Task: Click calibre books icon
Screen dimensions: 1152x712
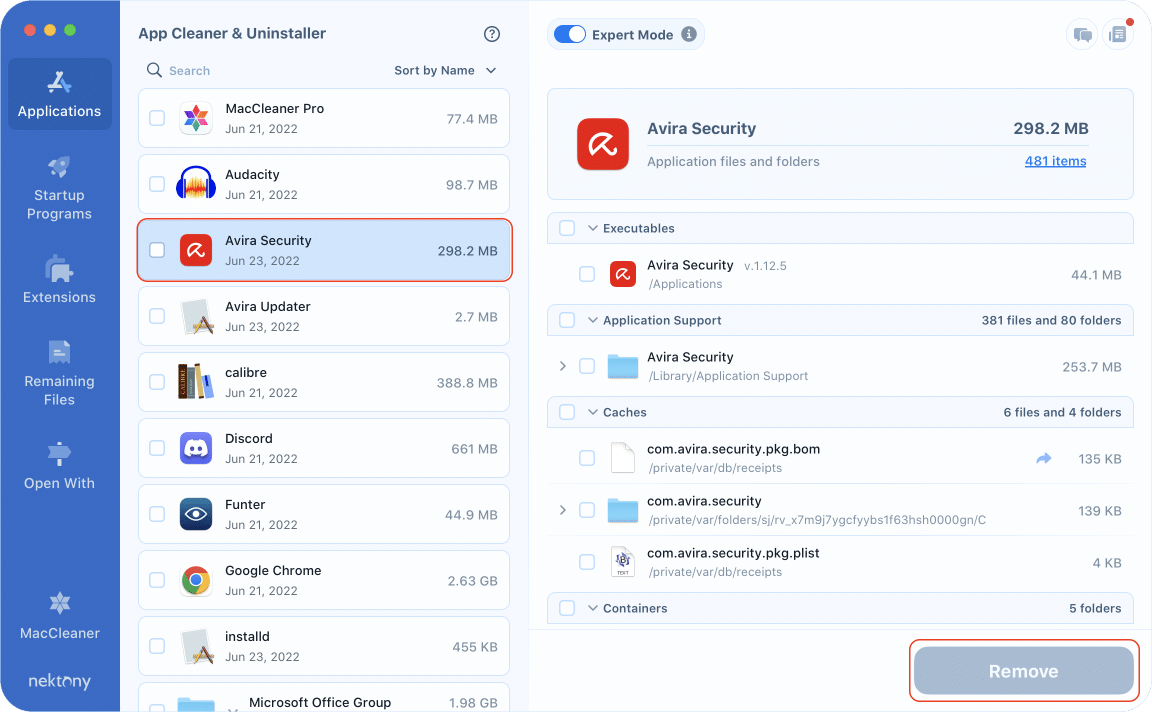Action: [196, 382]
